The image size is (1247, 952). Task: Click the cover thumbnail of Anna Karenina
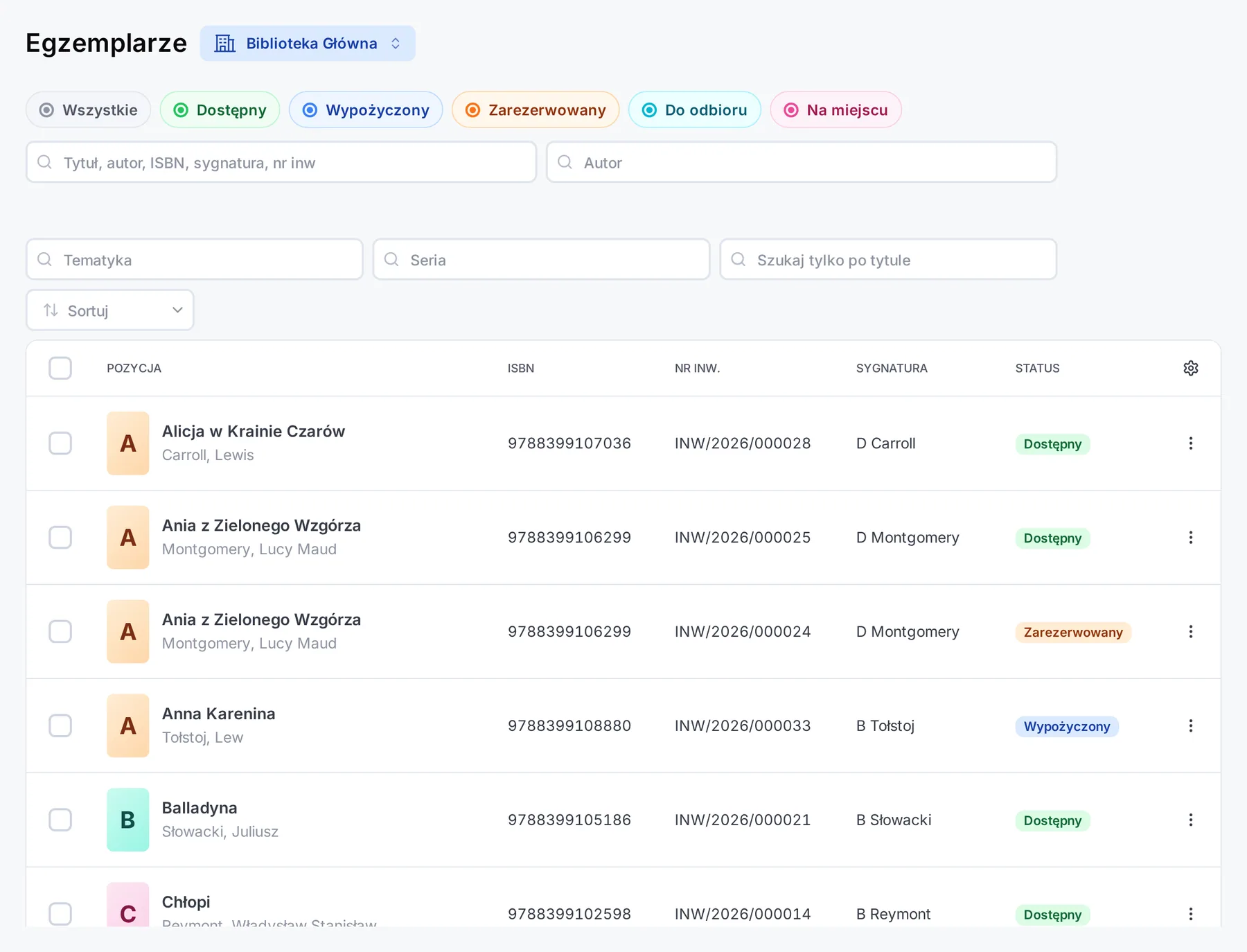tap(128, 725)
